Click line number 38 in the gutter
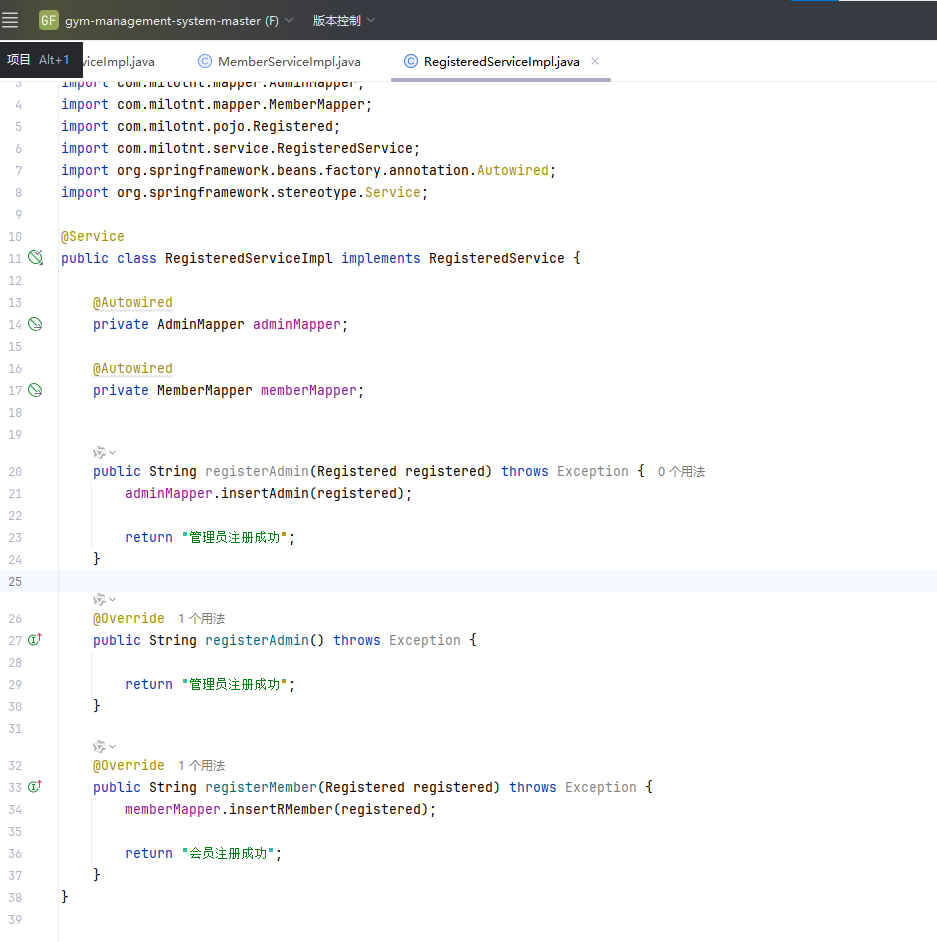This screenshot has width=937, height=942. (x=15, y=898)
